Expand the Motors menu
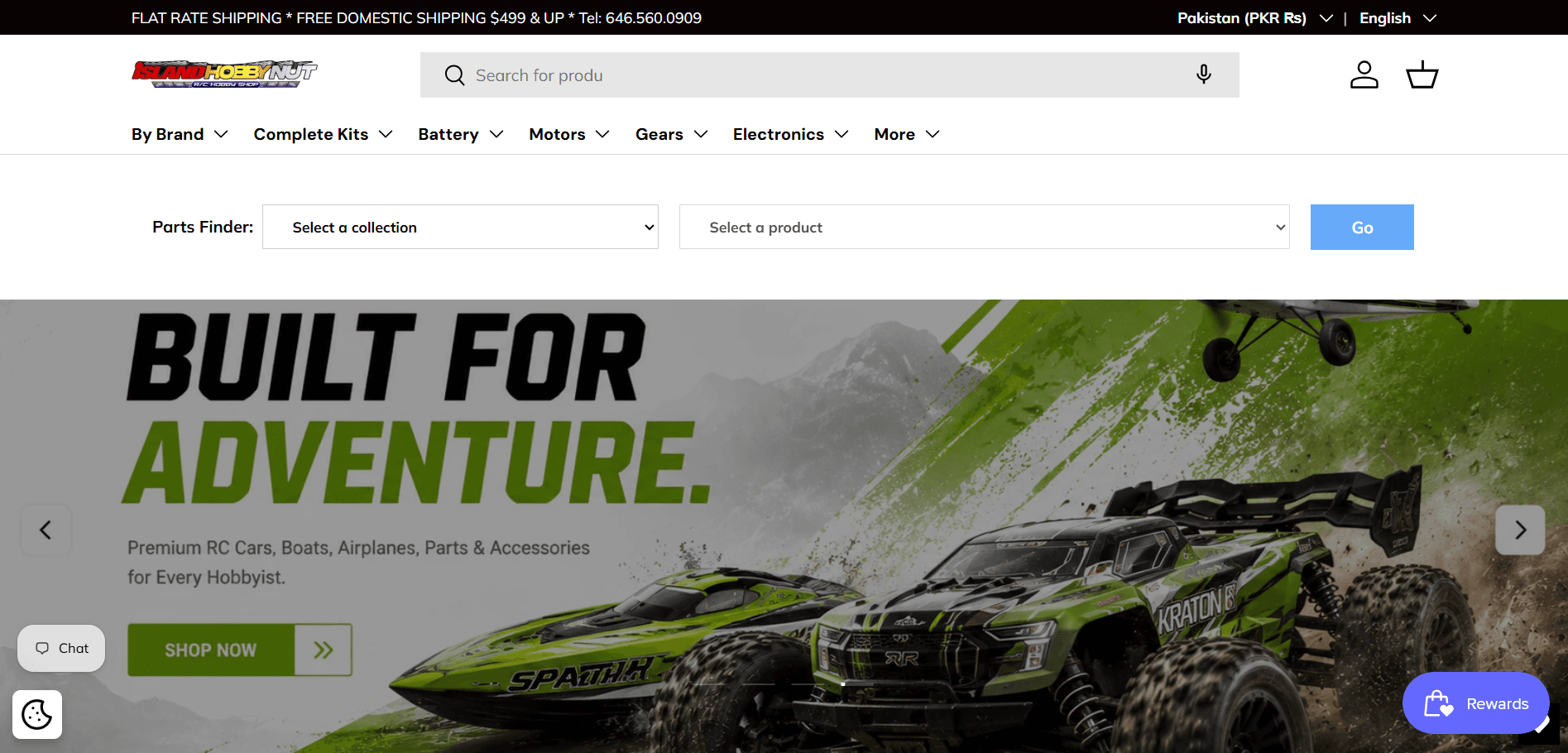The image size is (1568, 753). point(569,134)
